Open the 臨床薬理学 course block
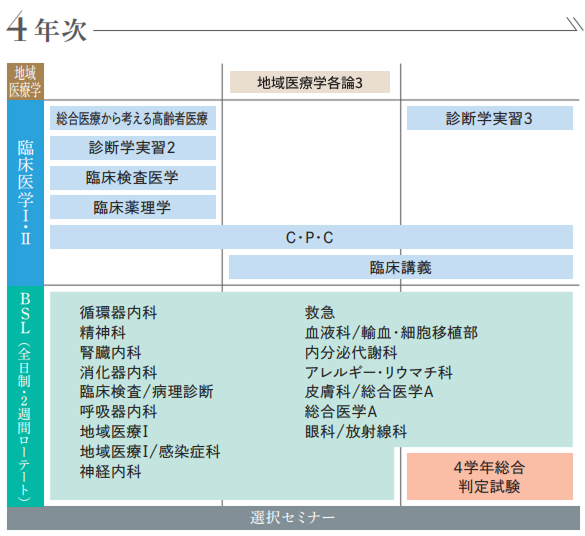Screen dimensions: 585x536 133,207
